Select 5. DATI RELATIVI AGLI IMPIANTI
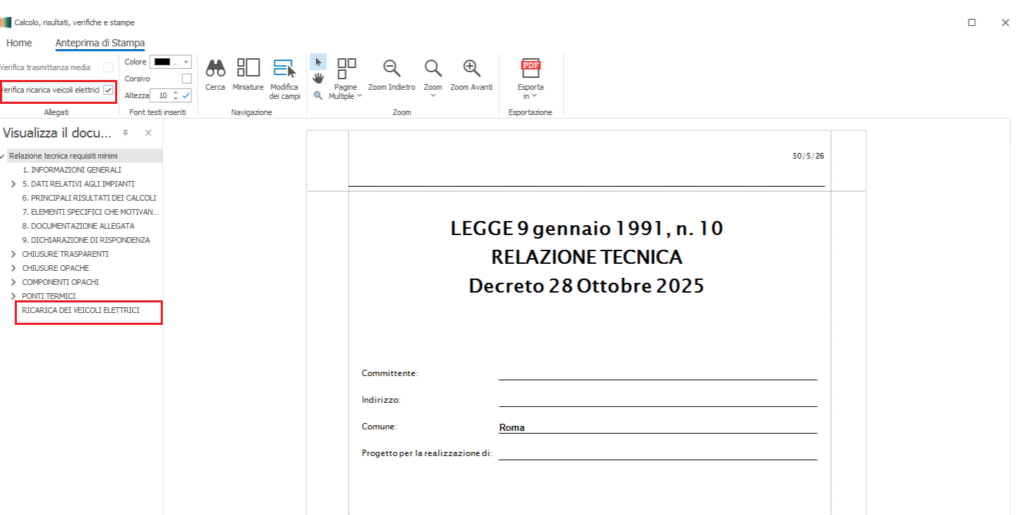Image resolution: width=1024 pixels, height=515 pixels. point(78,184)
